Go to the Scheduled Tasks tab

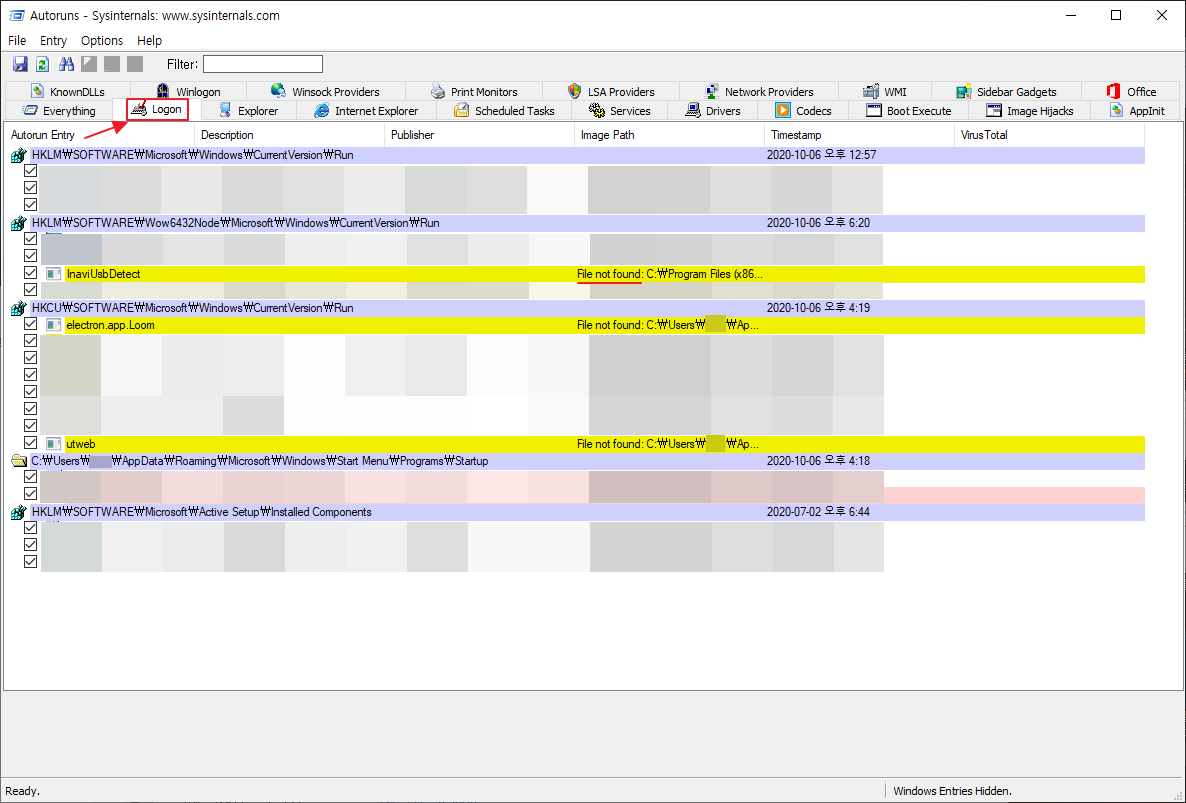click(505, 110)
